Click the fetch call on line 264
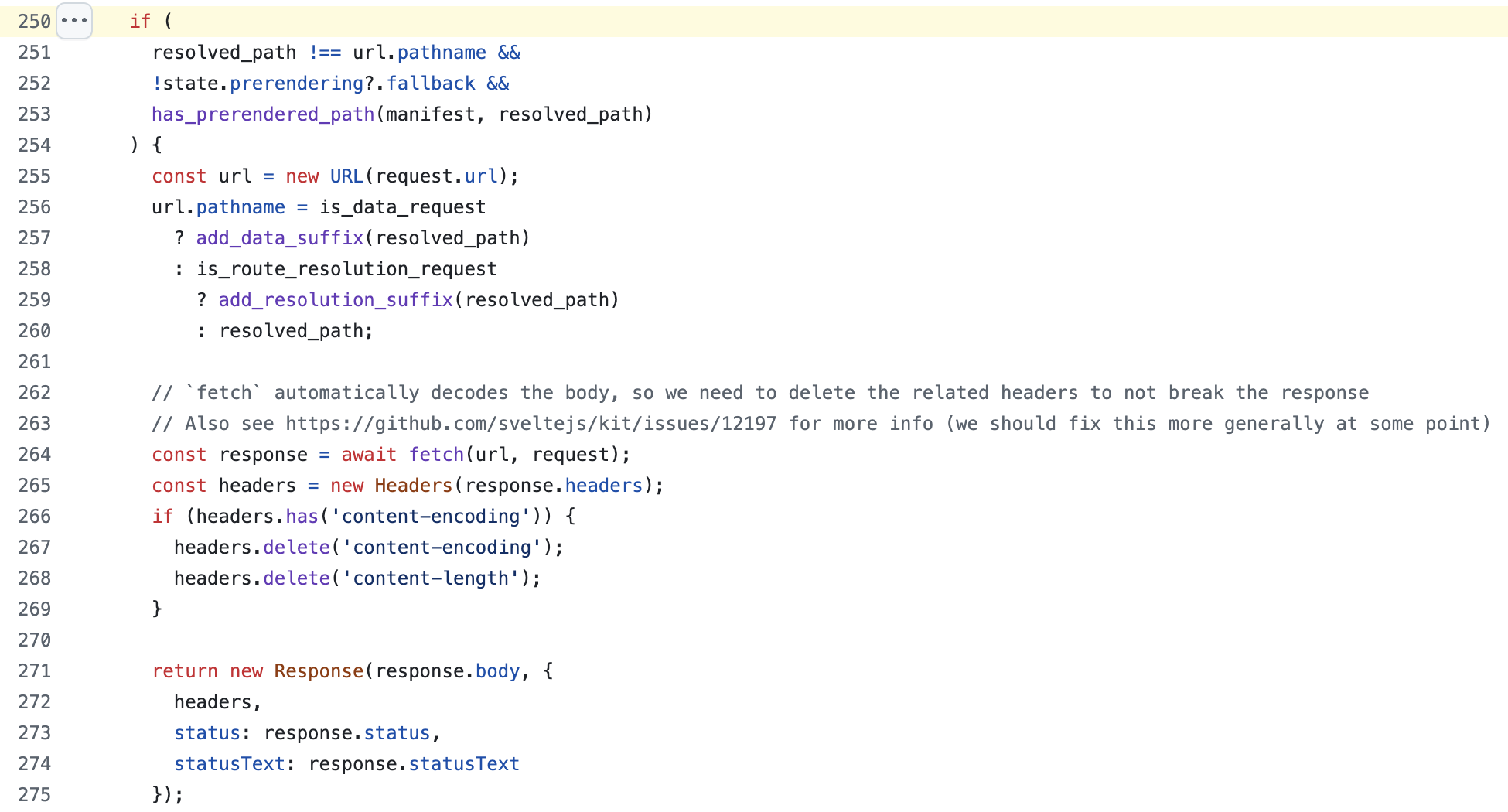 436,455
